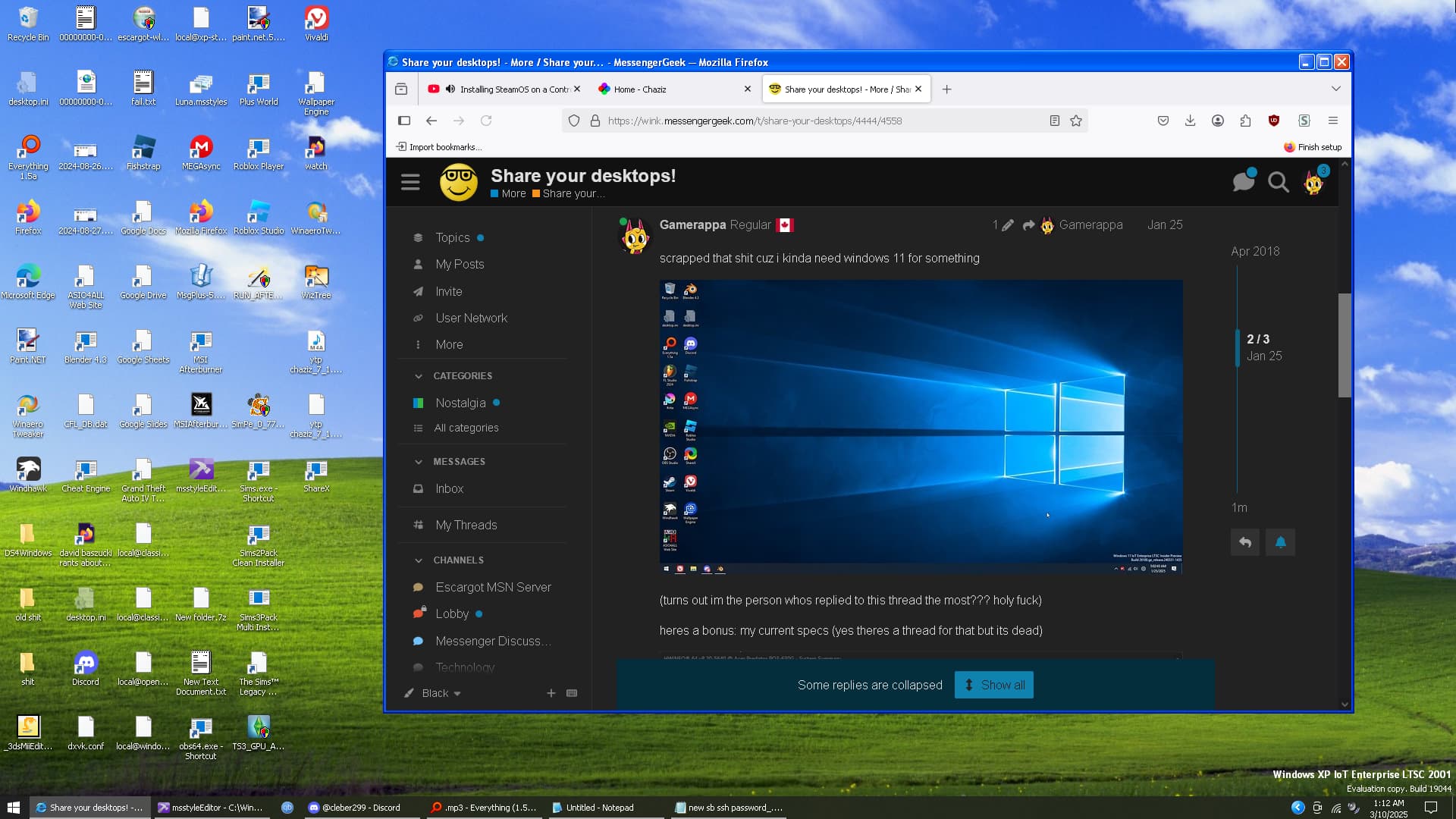Screen dimensions: 1456x819
Task: Toggle reader view icon in address bar
Action: pos(1054,121)
